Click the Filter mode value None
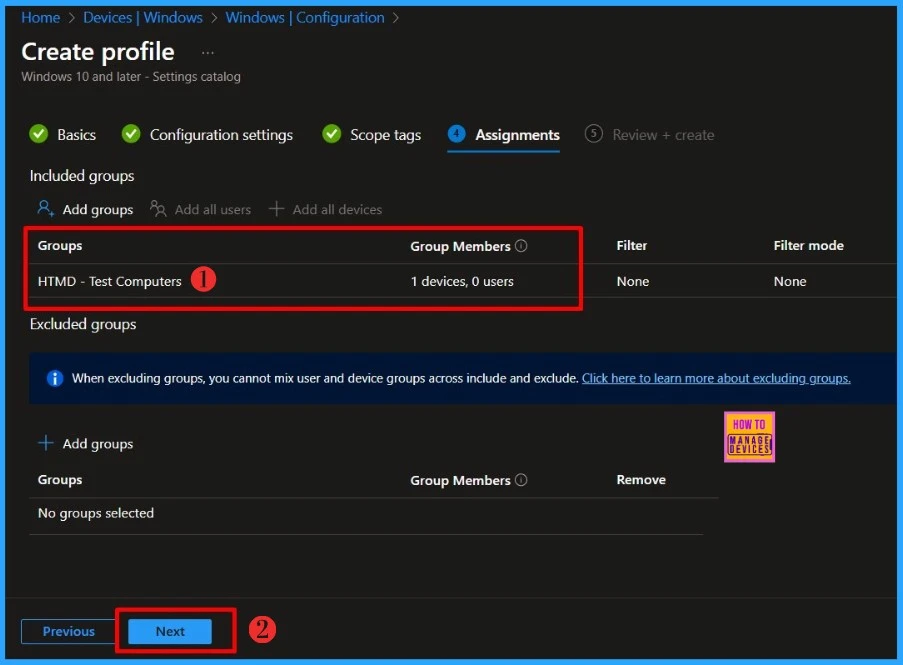Image resolution: width=903 pixels, height=665 pixels. [790, 282]
